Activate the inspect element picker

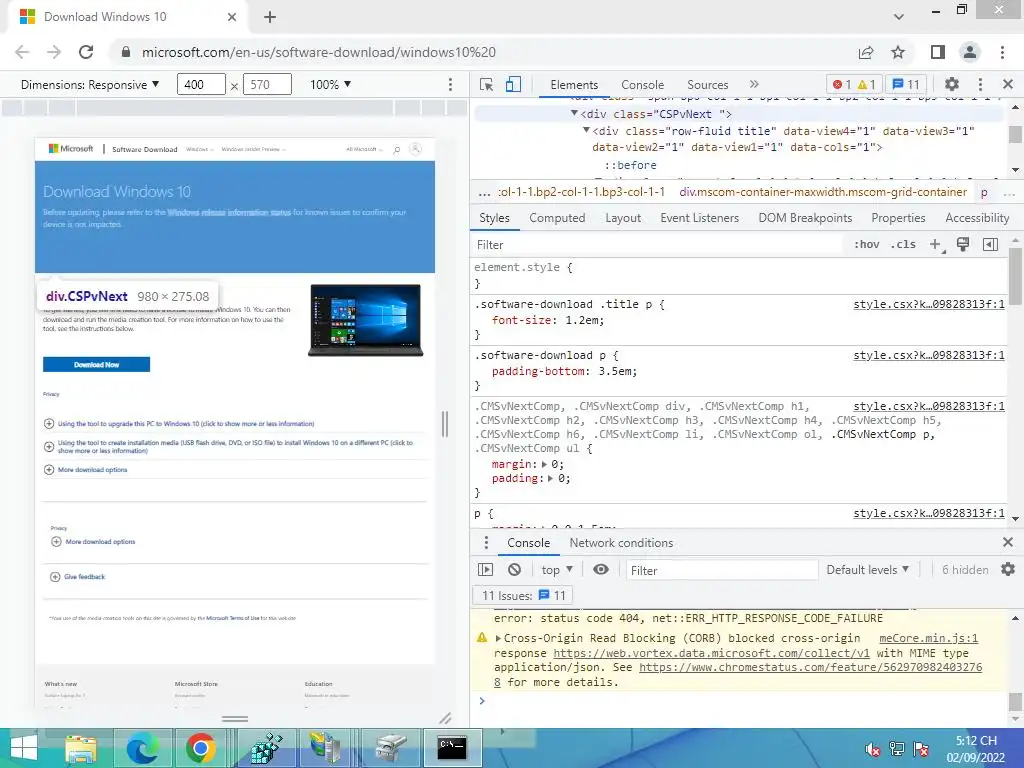(487, 85)
